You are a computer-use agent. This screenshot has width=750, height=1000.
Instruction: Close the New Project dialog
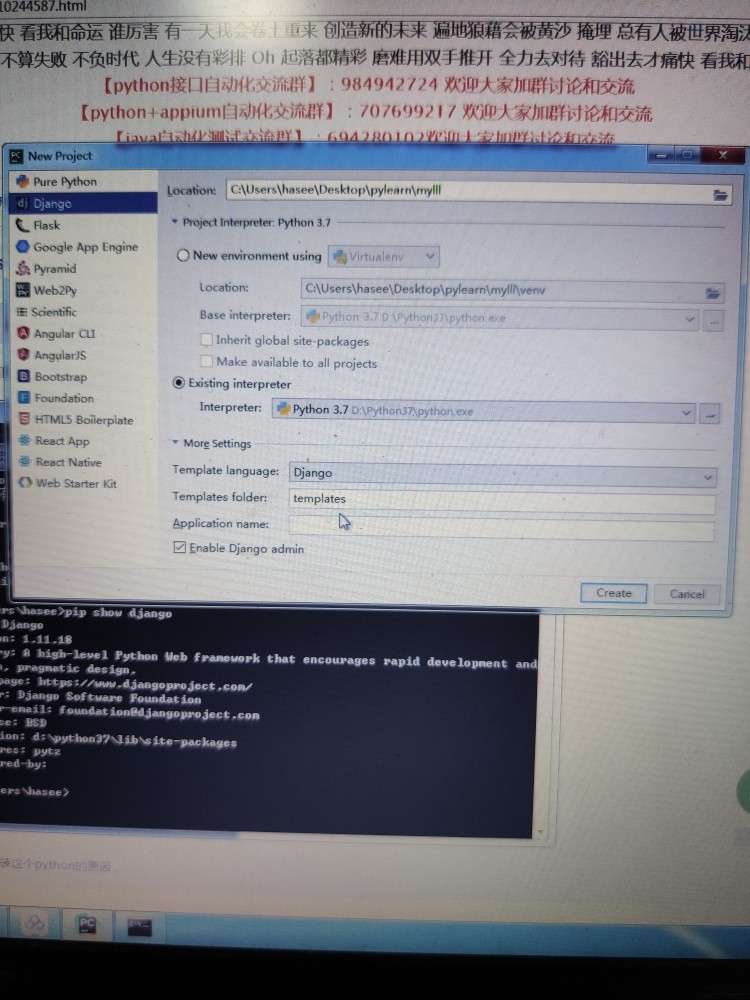click(x=723, y=155)
